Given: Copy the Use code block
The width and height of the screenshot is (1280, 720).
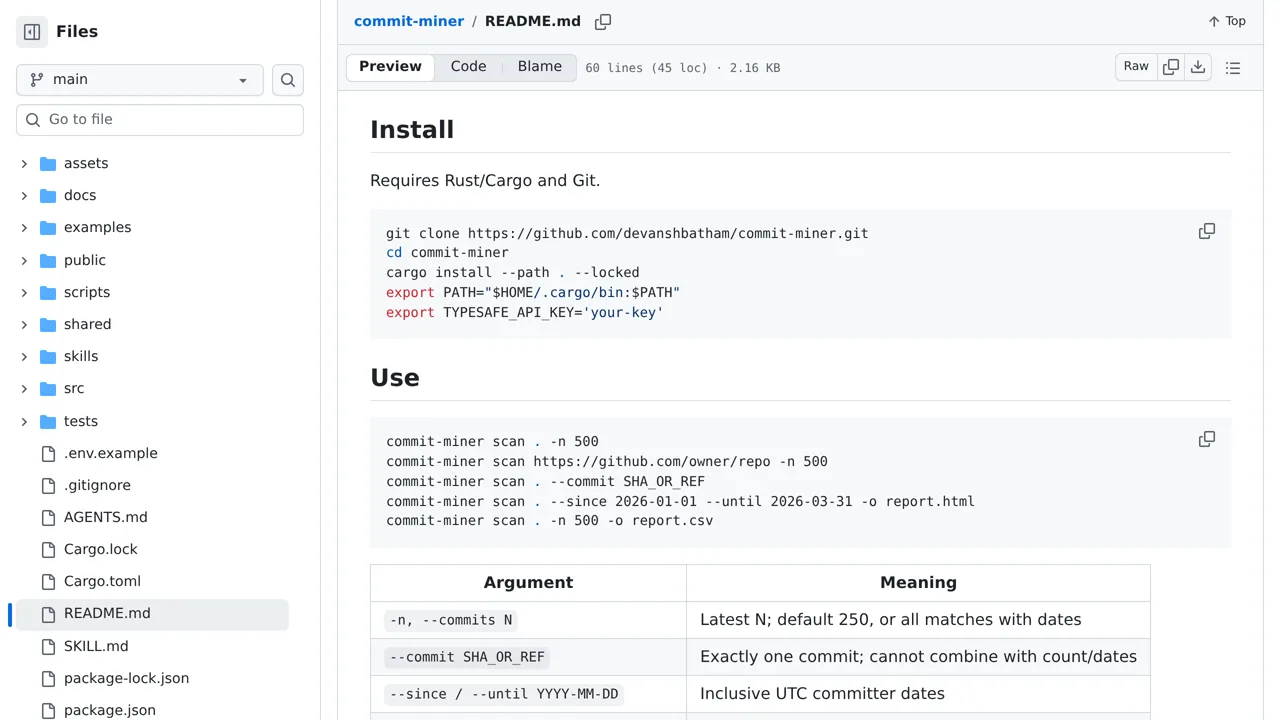Looking at the screenshot, I should coord(1207,439).
